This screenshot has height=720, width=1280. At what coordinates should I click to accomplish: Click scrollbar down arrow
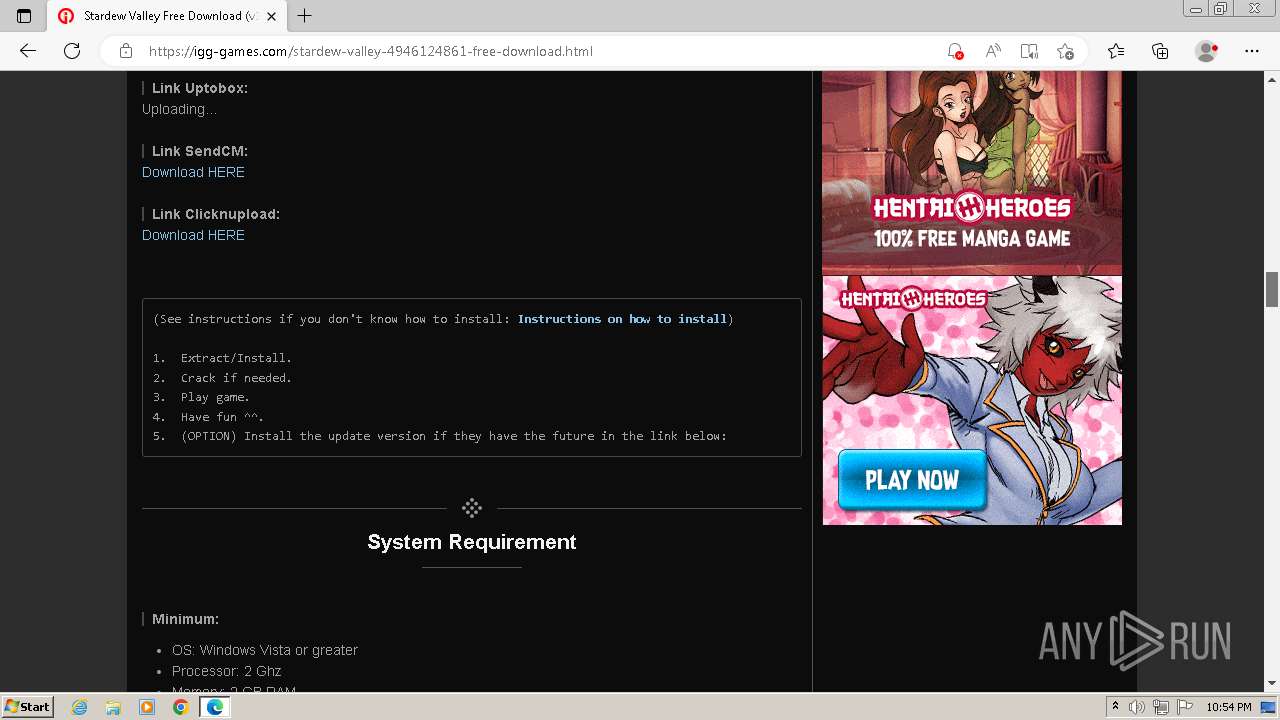1272,684
